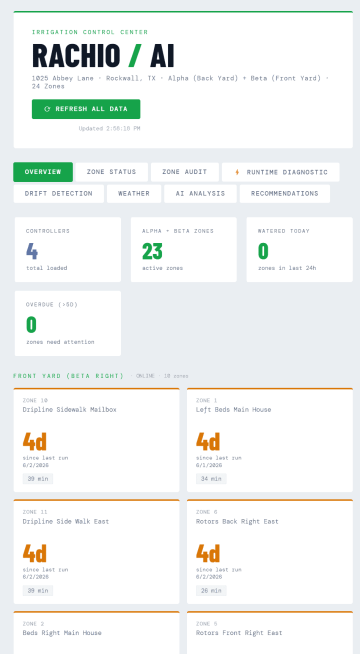360x654 pixels.
Task: Click the 34 min badge on Zone 1
Action: tap(211, 479)
